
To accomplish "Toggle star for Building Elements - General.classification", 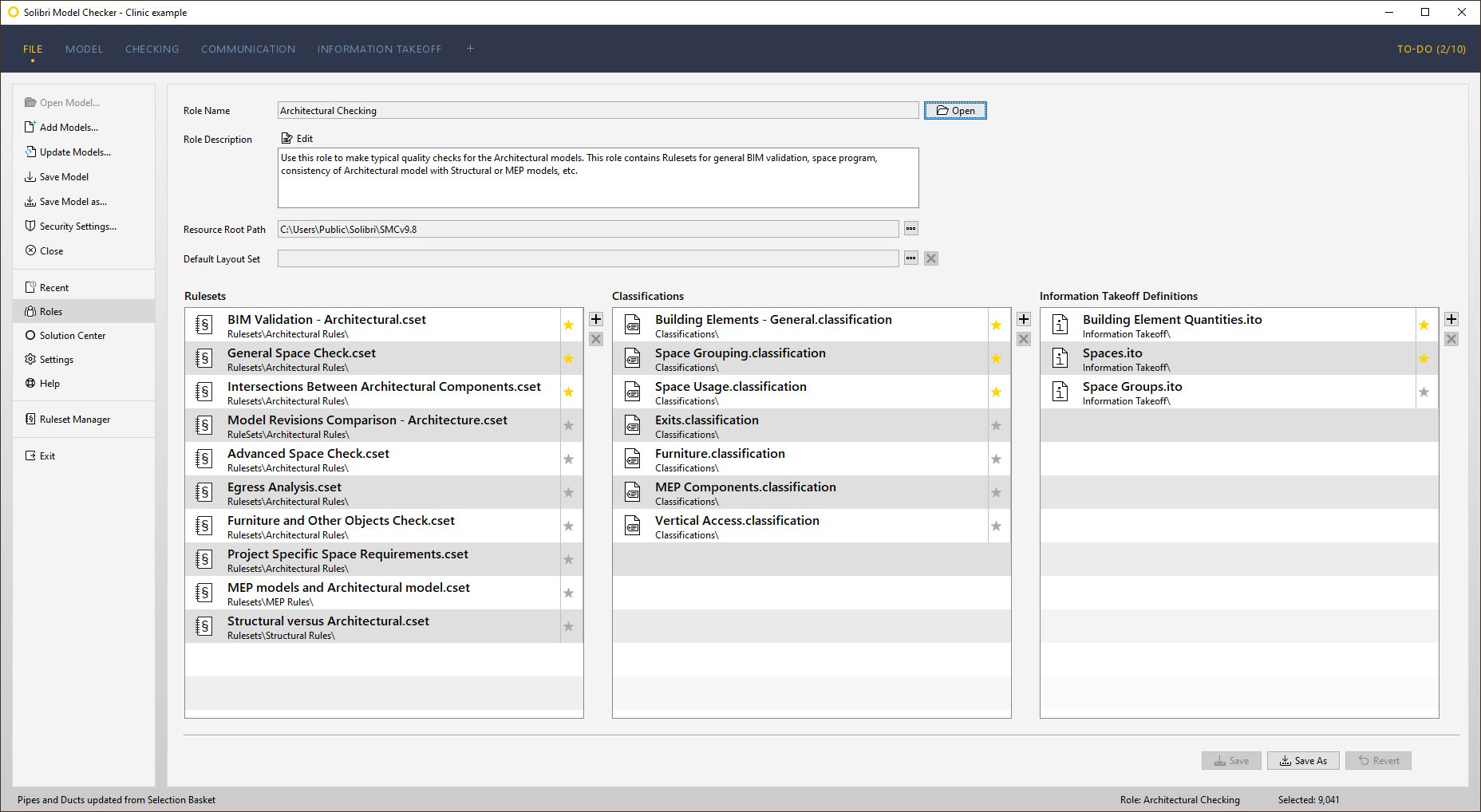I will coord(997,325).
